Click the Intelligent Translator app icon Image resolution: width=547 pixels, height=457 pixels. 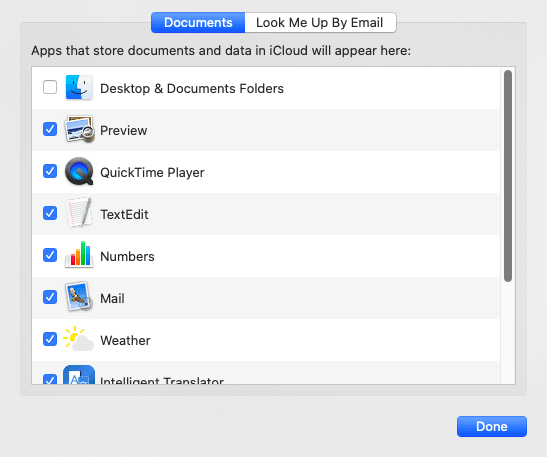coord(79,375)
